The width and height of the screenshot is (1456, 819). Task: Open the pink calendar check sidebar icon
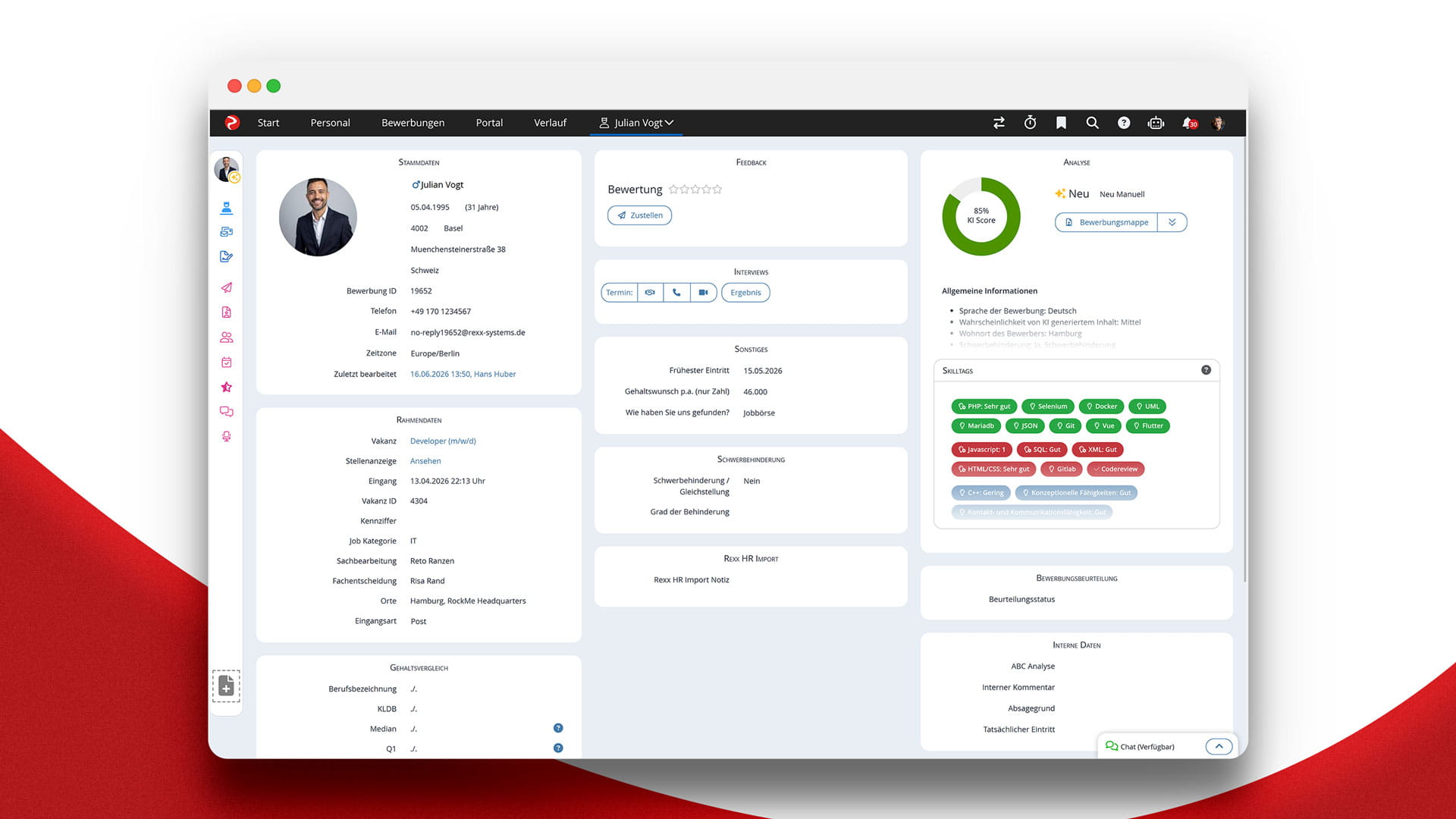(226, 362)
